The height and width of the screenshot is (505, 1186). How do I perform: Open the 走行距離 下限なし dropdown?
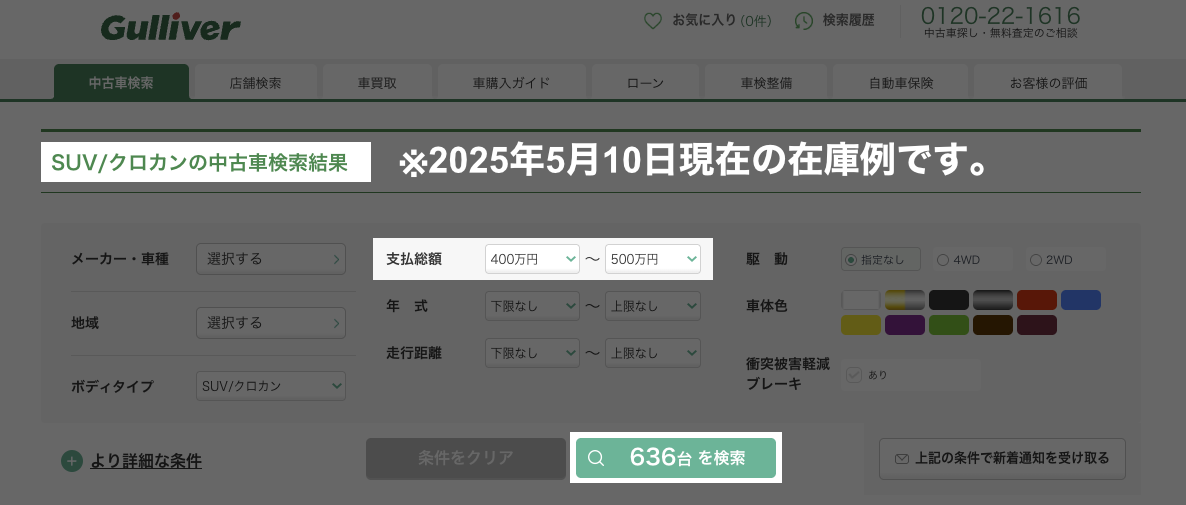tap(532, 353)
